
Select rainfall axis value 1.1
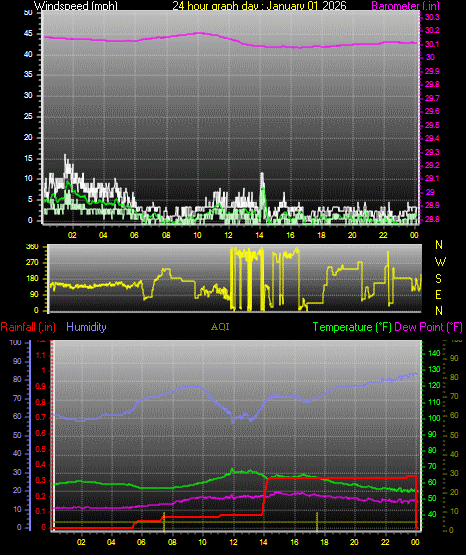(x=41, y=355)
